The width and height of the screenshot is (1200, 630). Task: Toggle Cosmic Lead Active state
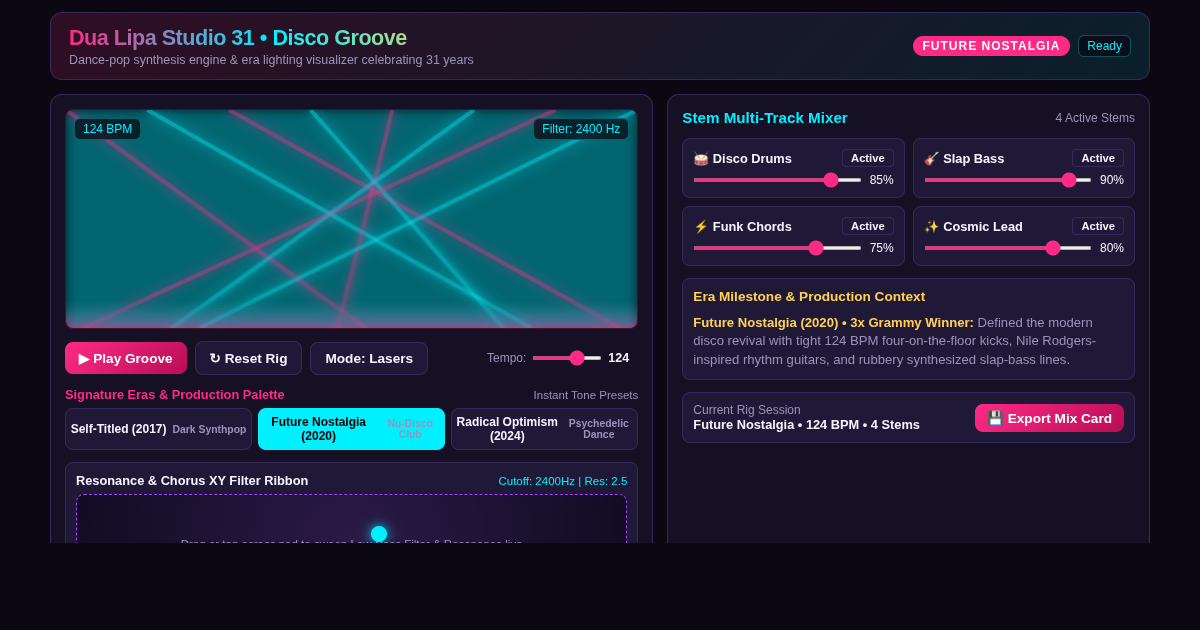(1098, 226)
